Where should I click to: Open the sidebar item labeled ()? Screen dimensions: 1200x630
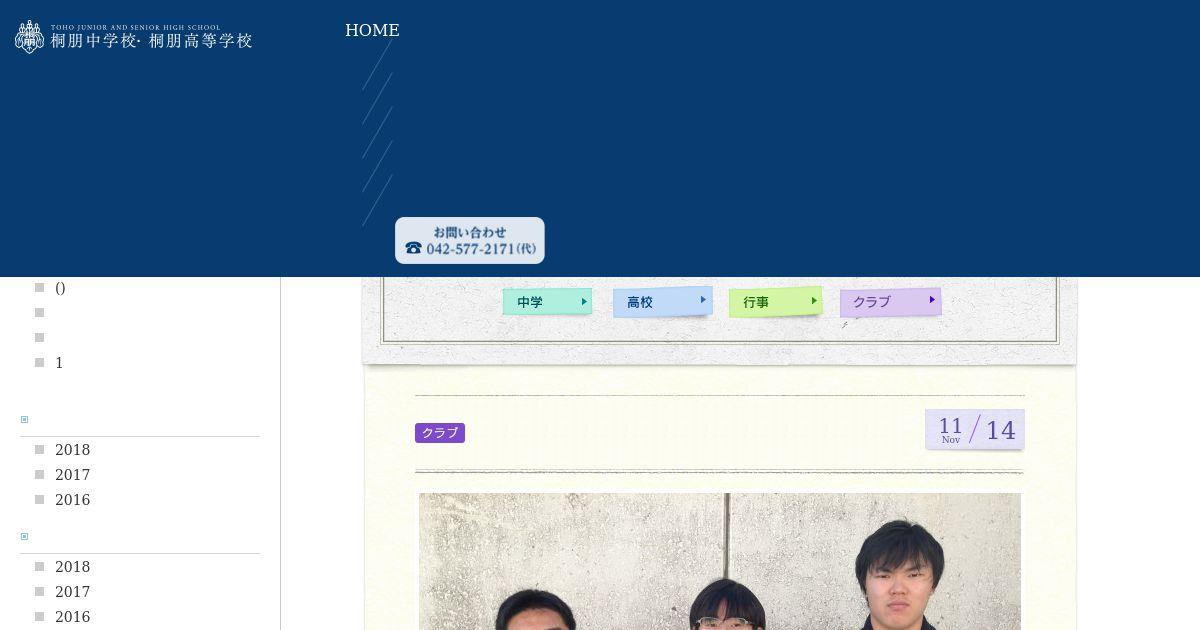coord(60,288)
